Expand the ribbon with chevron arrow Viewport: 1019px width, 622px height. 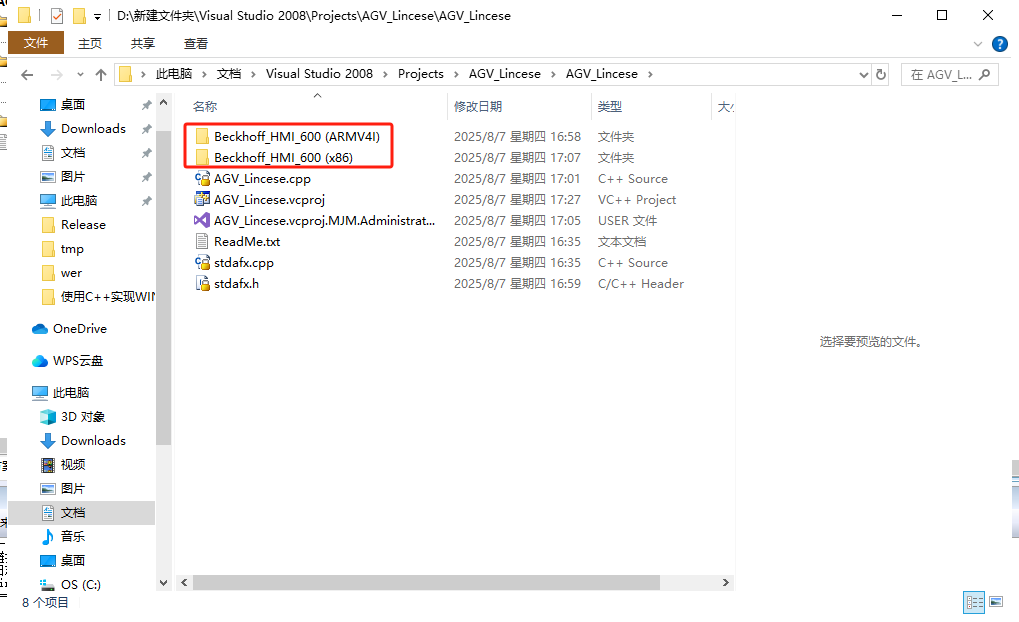[977, 44]
